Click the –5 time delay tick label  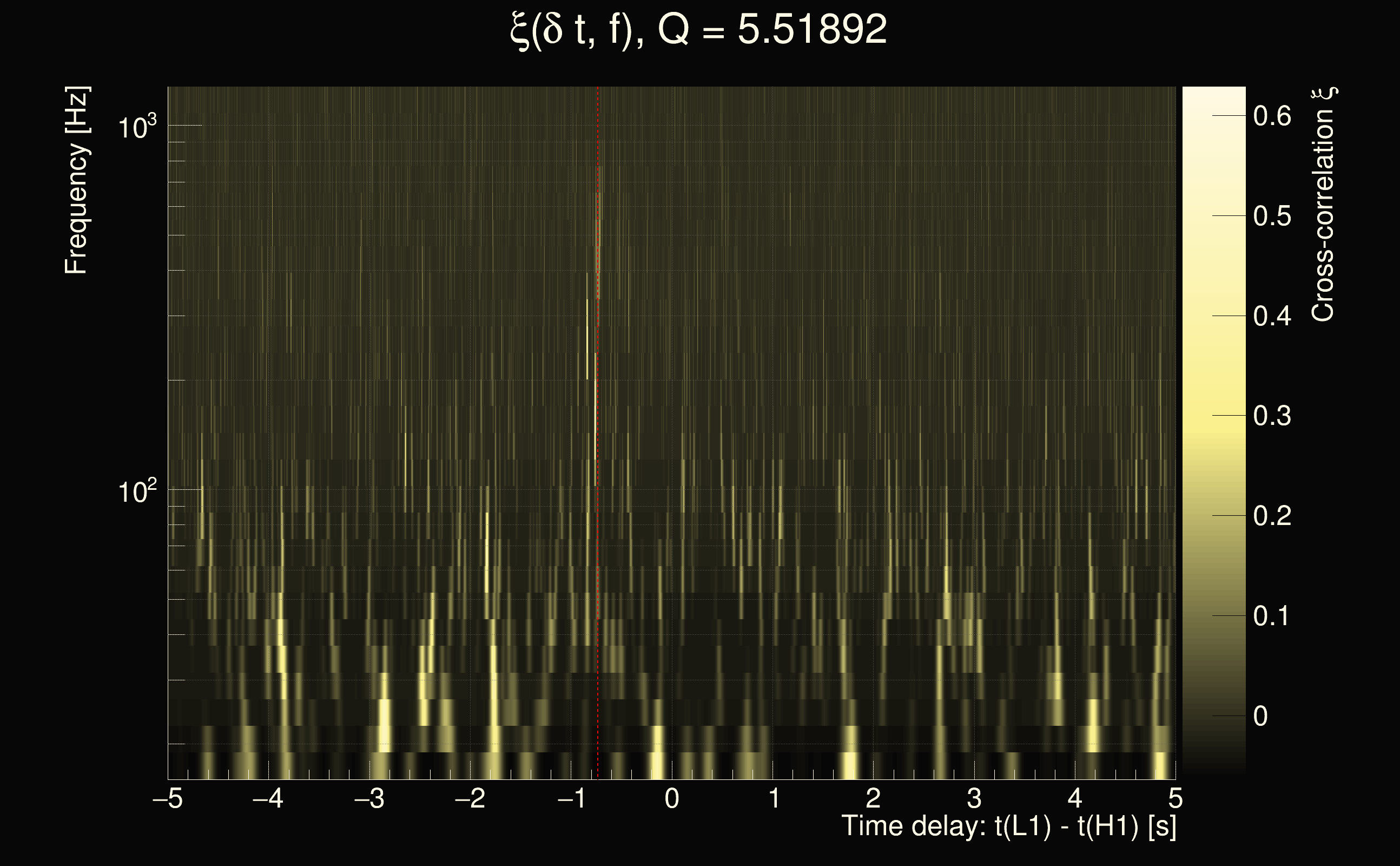tap(167, 799)
